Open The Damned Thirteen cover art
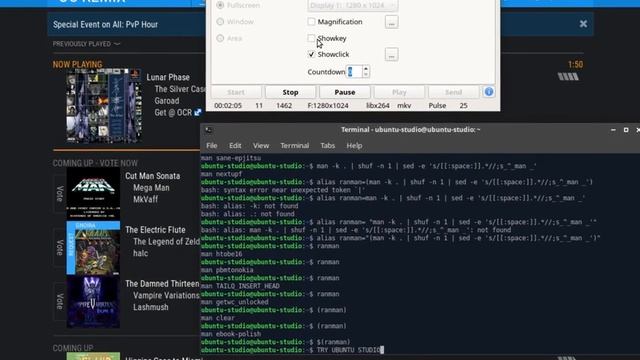640x360 pixels. pos(93,302)
